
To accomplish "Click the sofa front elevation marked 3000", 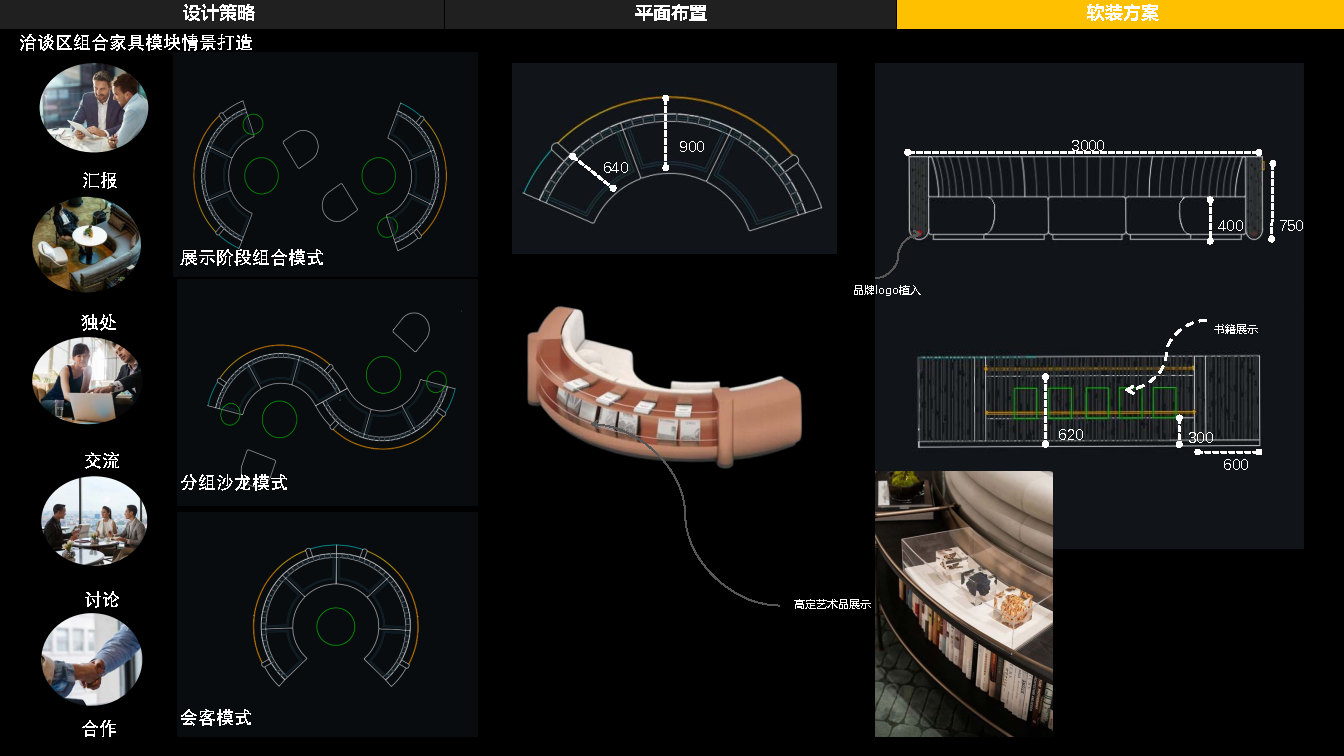I will [x=1087, y=198].
